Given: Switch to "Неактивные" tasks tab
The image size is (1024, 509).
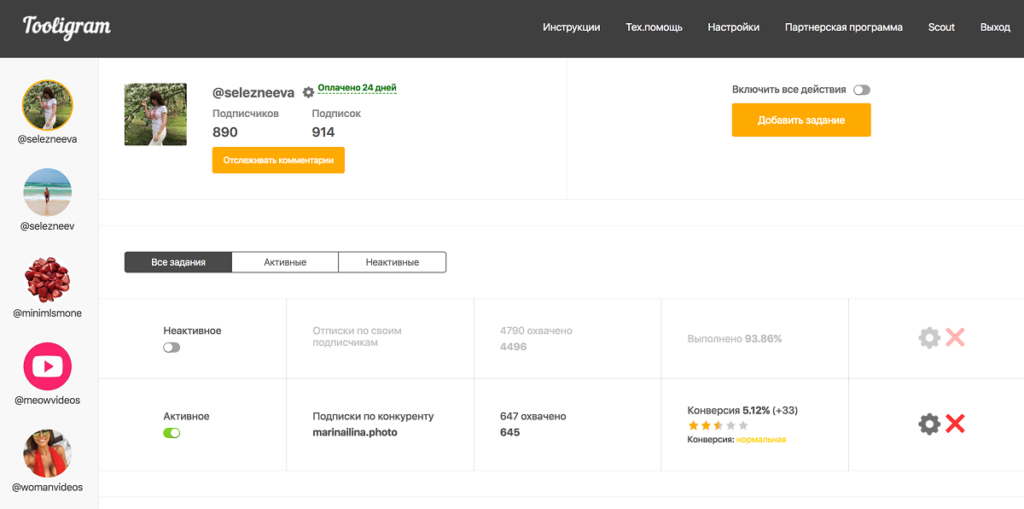Looking at the screenshot, I should [x=392, y=262].
